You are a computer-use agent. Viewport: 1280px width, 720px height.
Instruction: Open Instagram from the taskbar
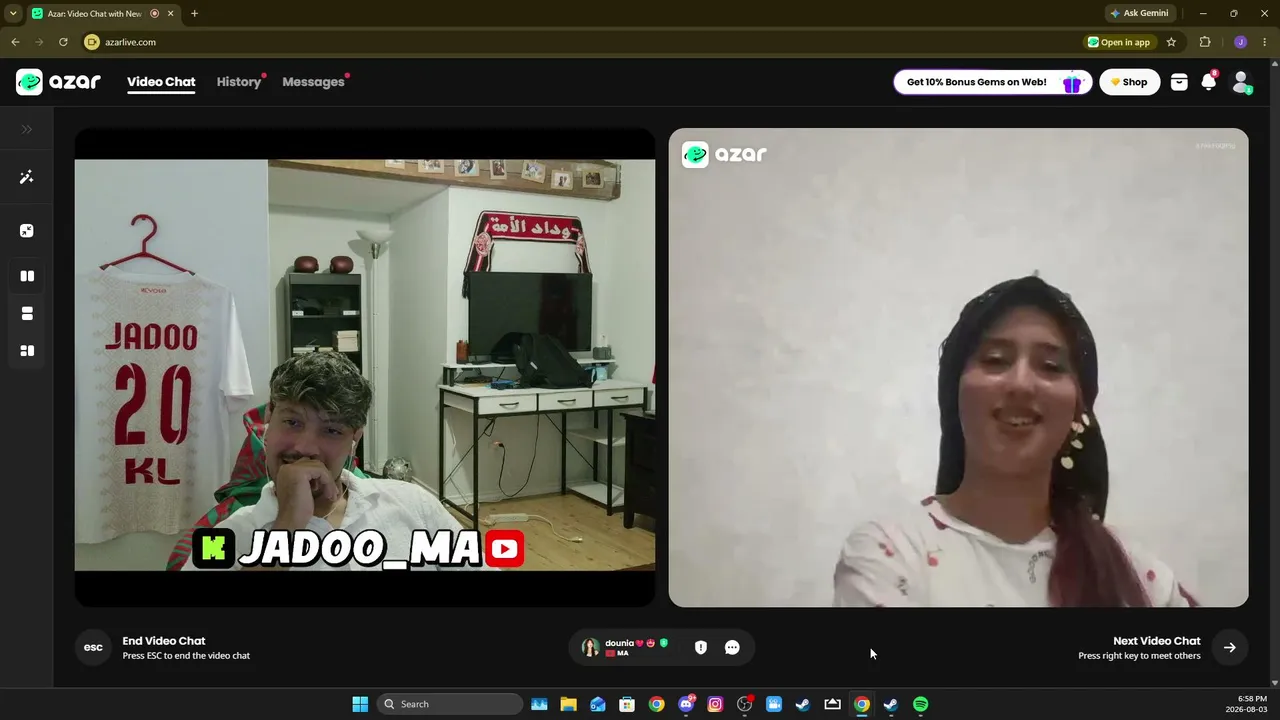pos(715,704)
